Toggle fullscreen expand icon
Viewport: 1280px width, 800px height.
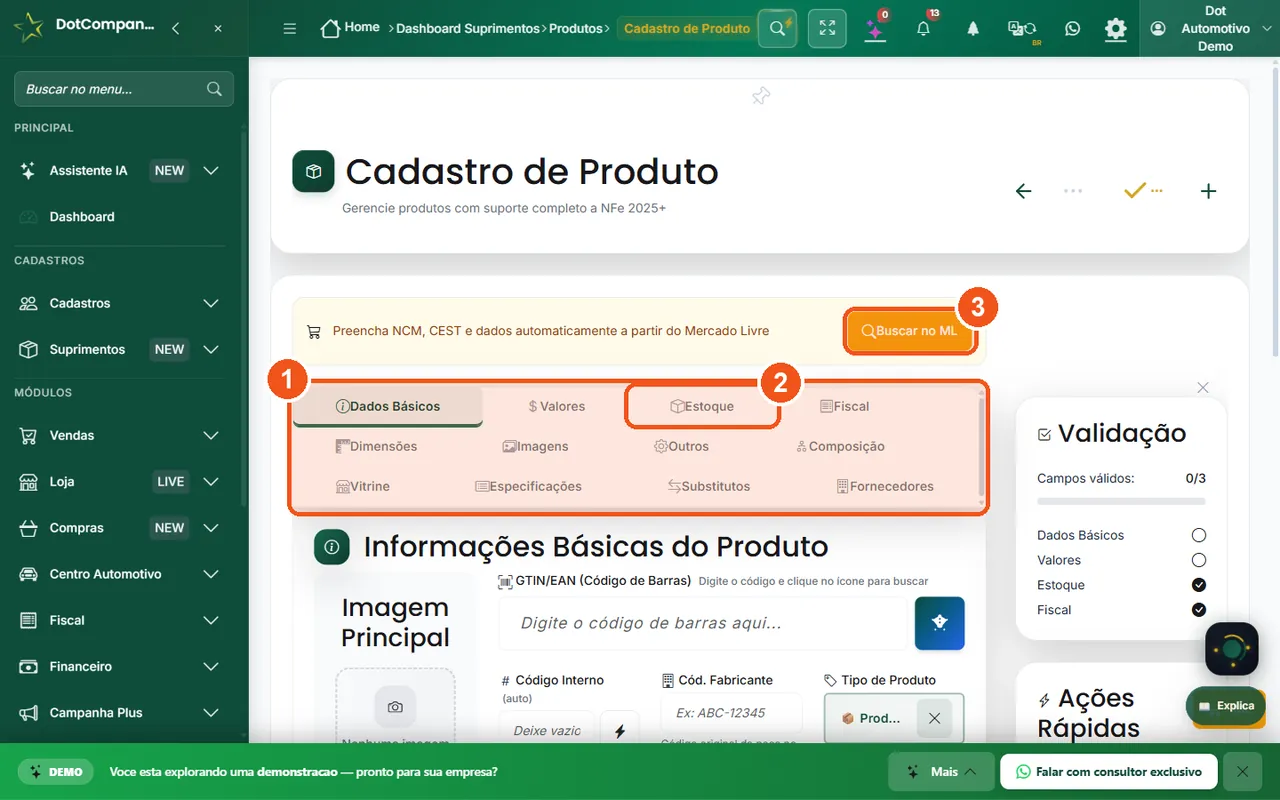tap(827, 28)
